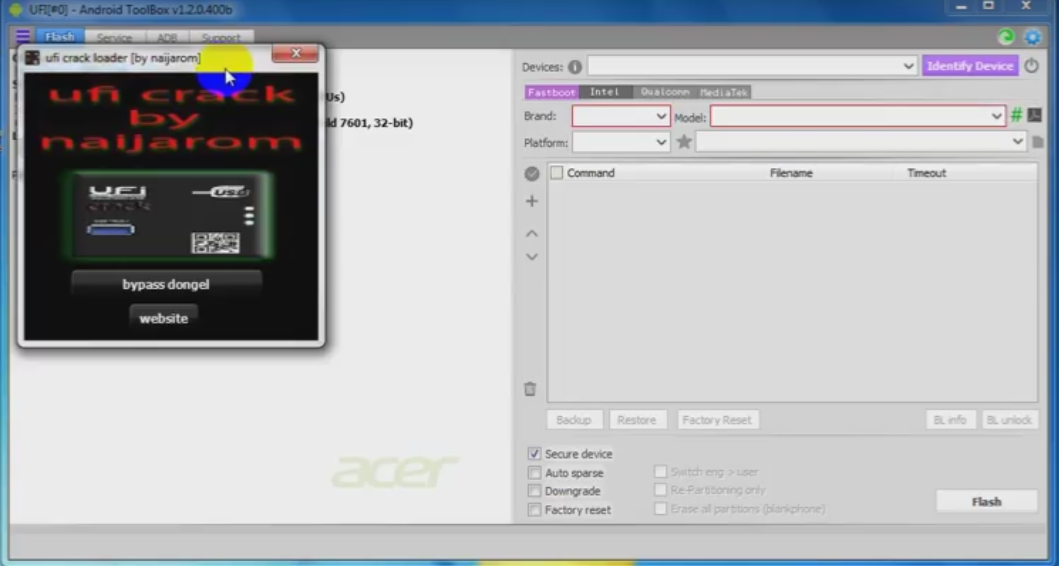Click the Identify Device button

pos(970,66)
